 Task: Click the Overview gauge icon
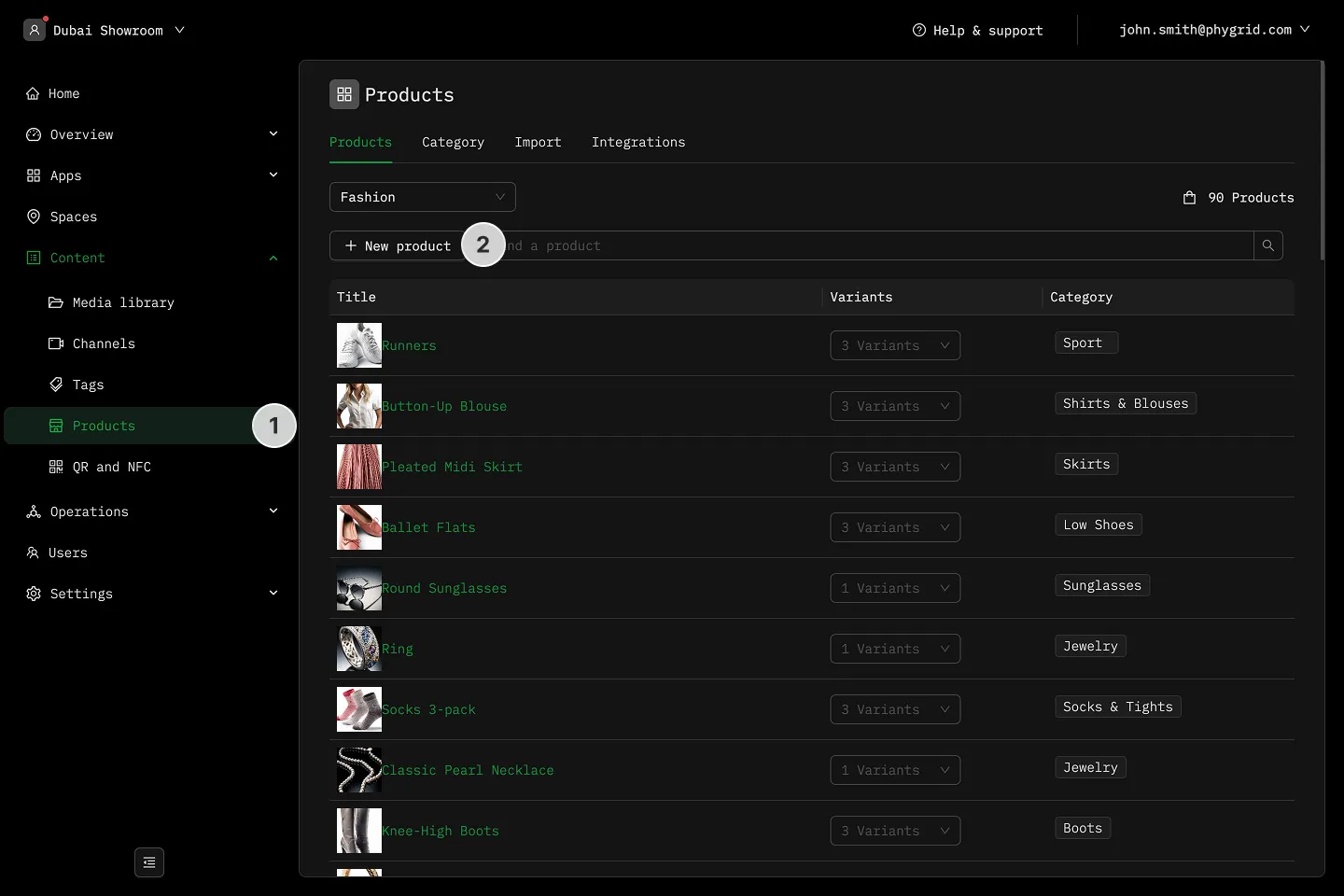click(34, 134)
